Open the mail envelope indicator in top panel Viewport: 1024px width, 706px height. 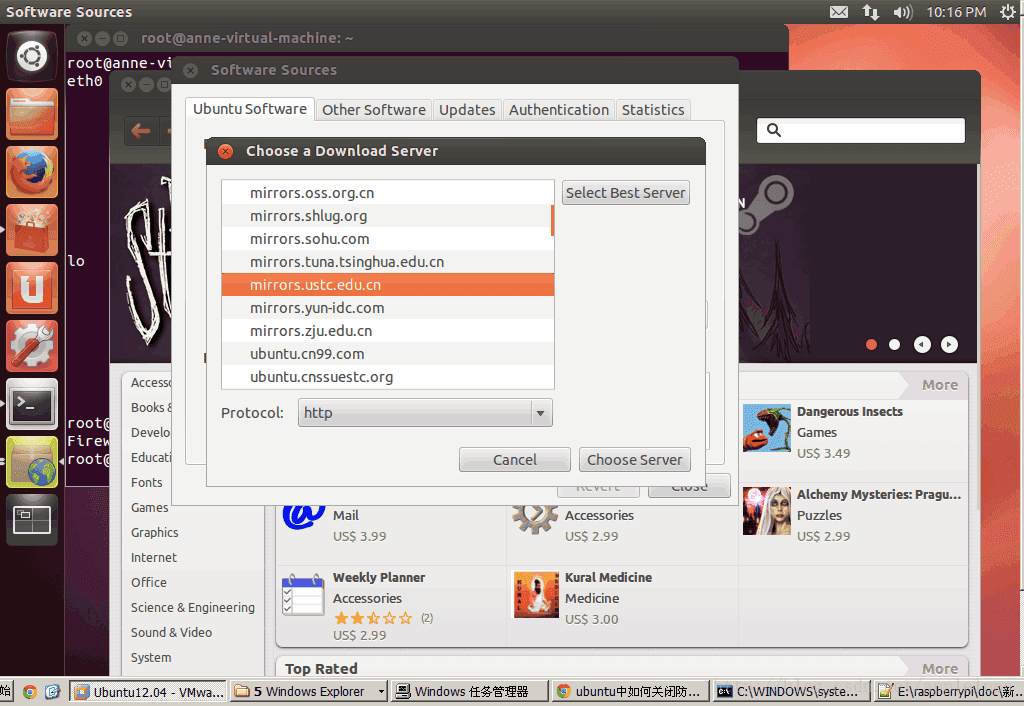pyautogui.click(x=839, y=12)
